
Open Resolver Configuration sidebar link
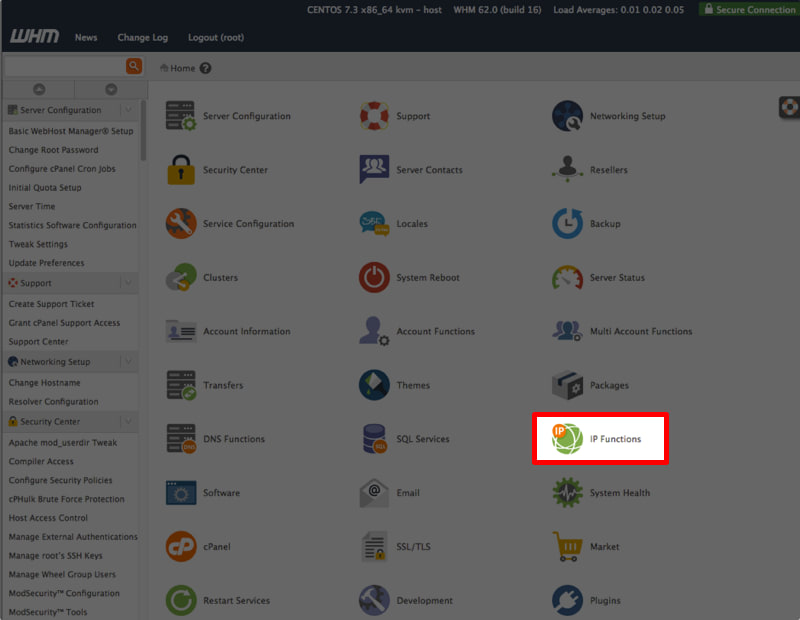click(x=53, y=402)
